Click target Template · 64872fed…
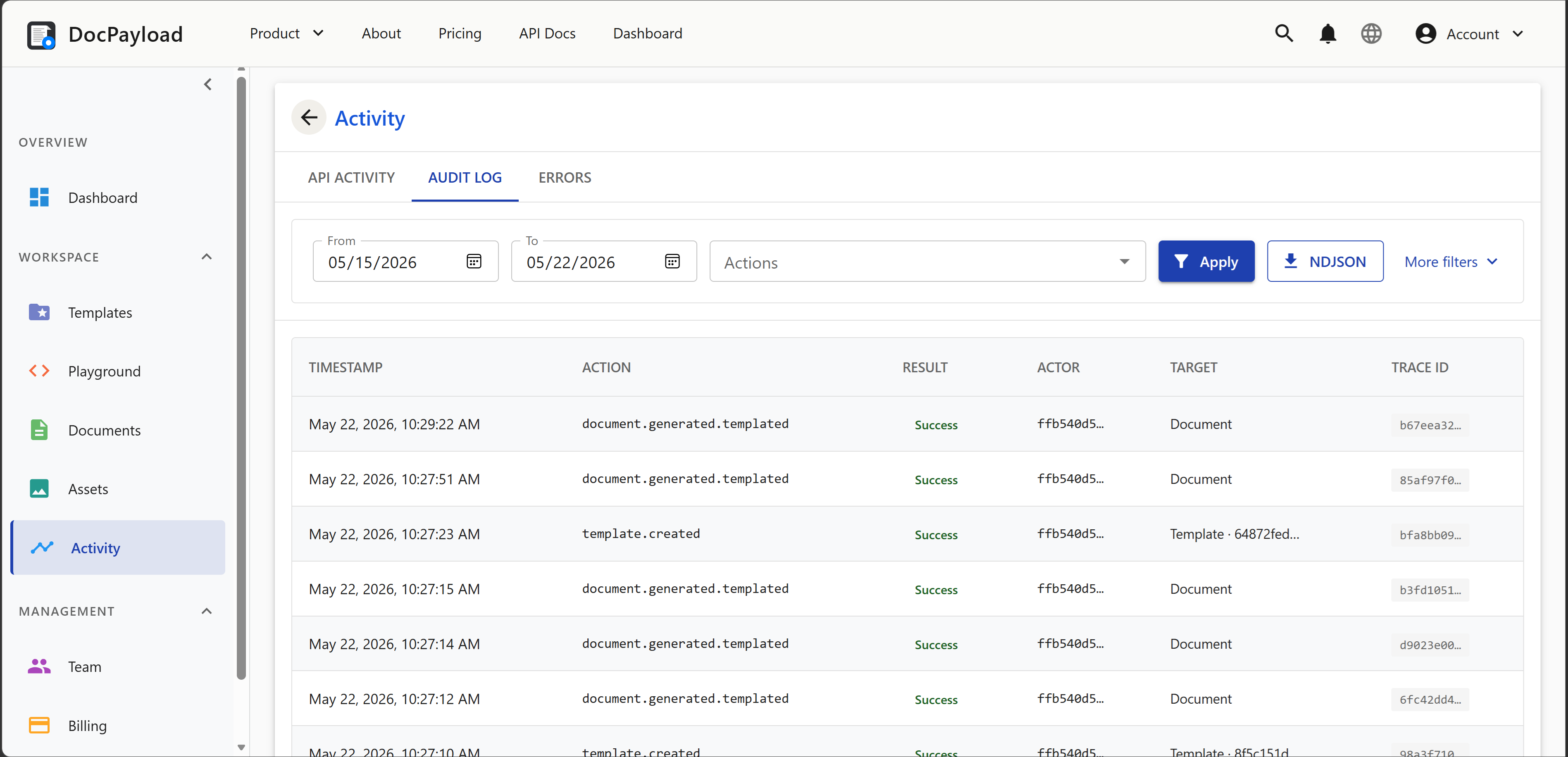The height and width of the screenshot is (757, 1568). pos(1234,534)
